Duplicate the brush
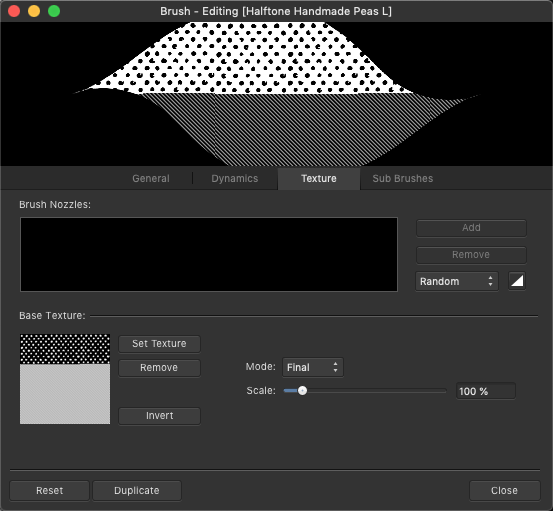 [x=137, y=491]
